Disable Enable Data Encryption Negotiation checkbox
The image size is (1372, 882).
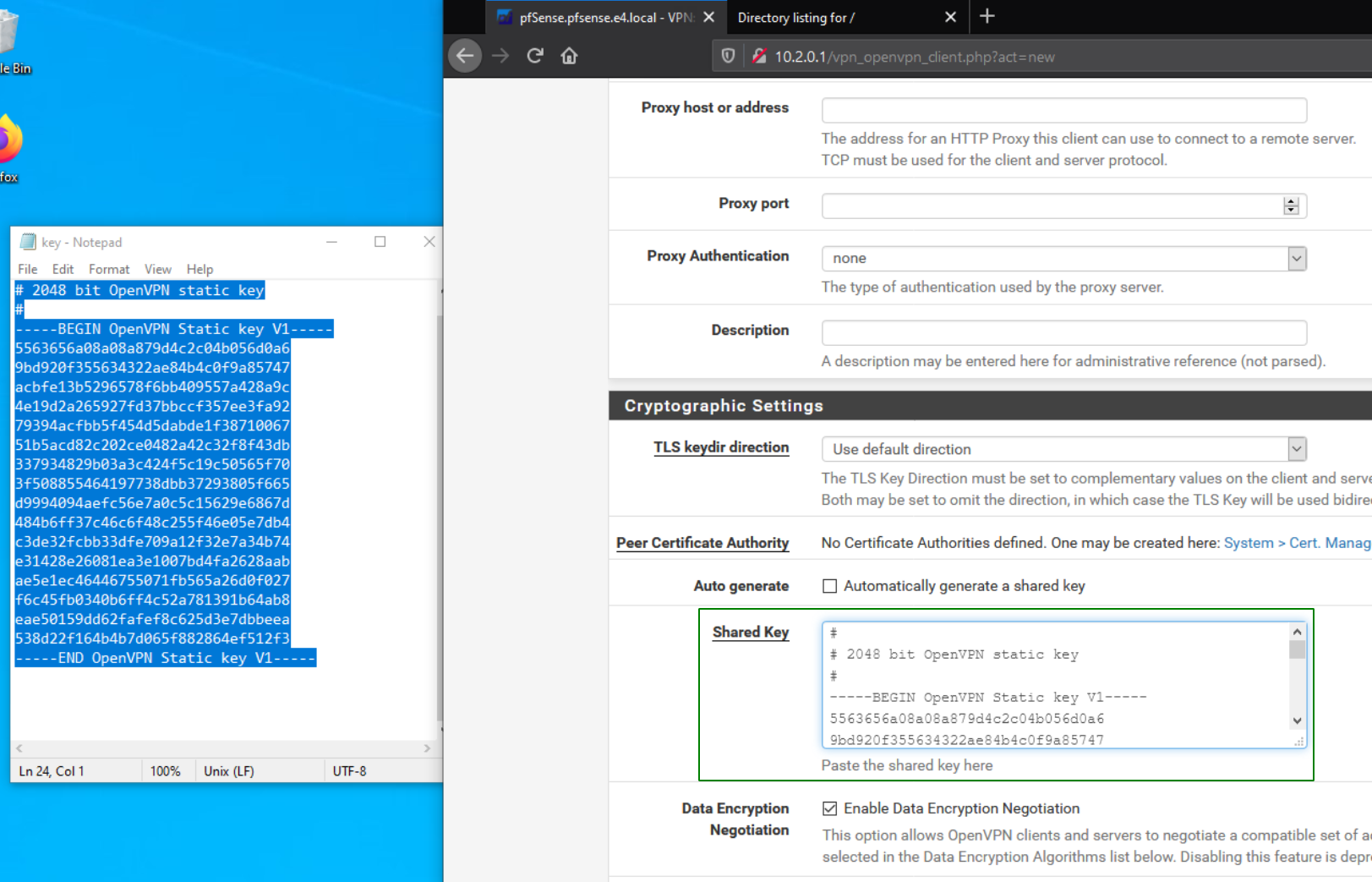pos(830,808)
